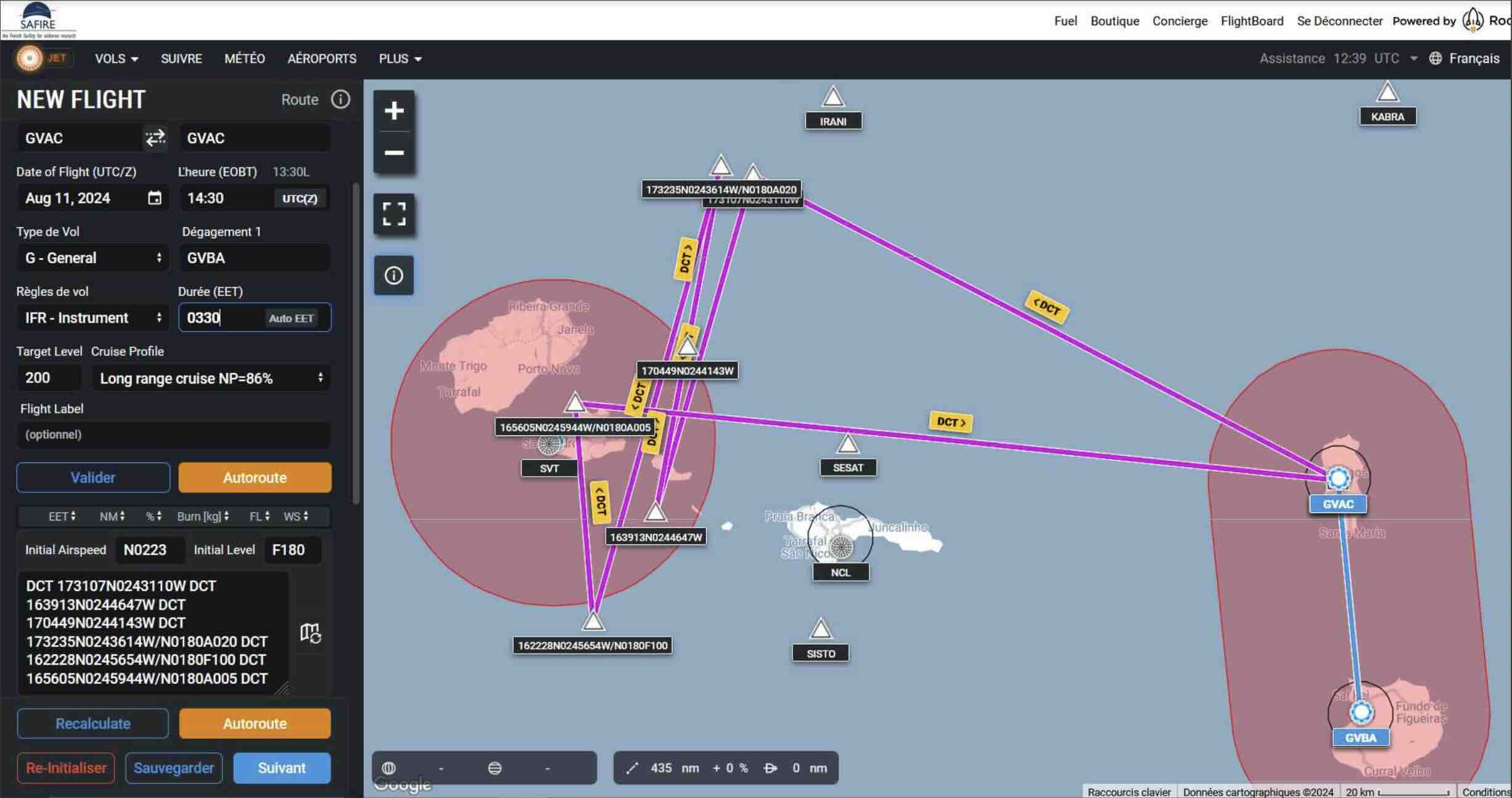
Task: Click the Recalculate button
Action: pyautogui.click(x=92, y=723)
